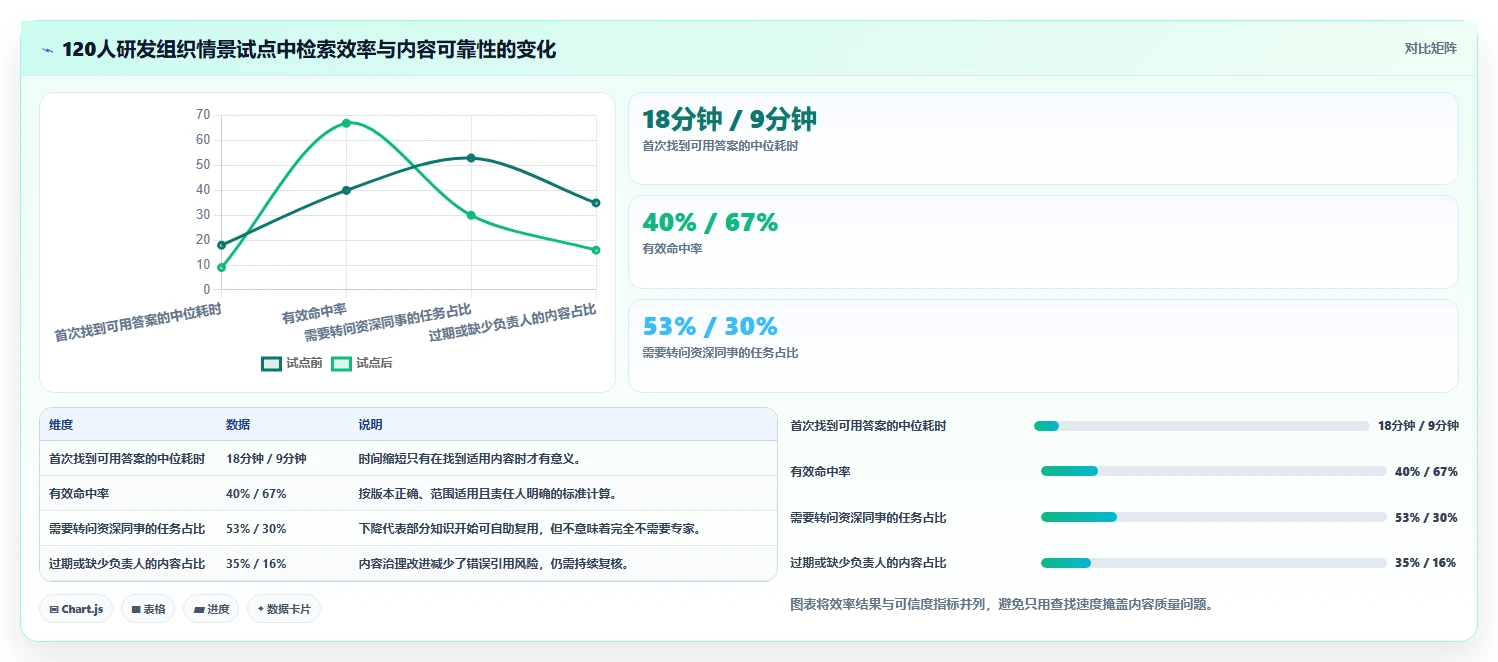Click the 试点前 data point at 35
The height and width of the screenshot is (662, 1498).
596,203
